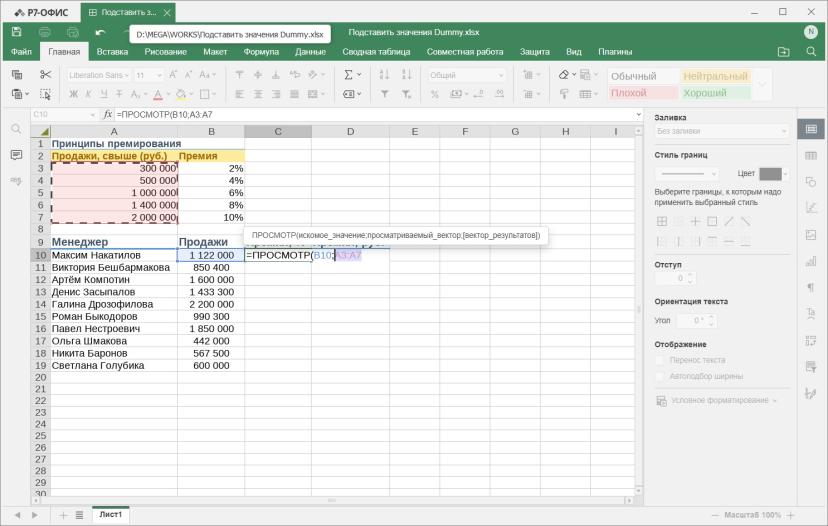
Task: Click the Undo arrow icon
Action: (x=100, y=32)
